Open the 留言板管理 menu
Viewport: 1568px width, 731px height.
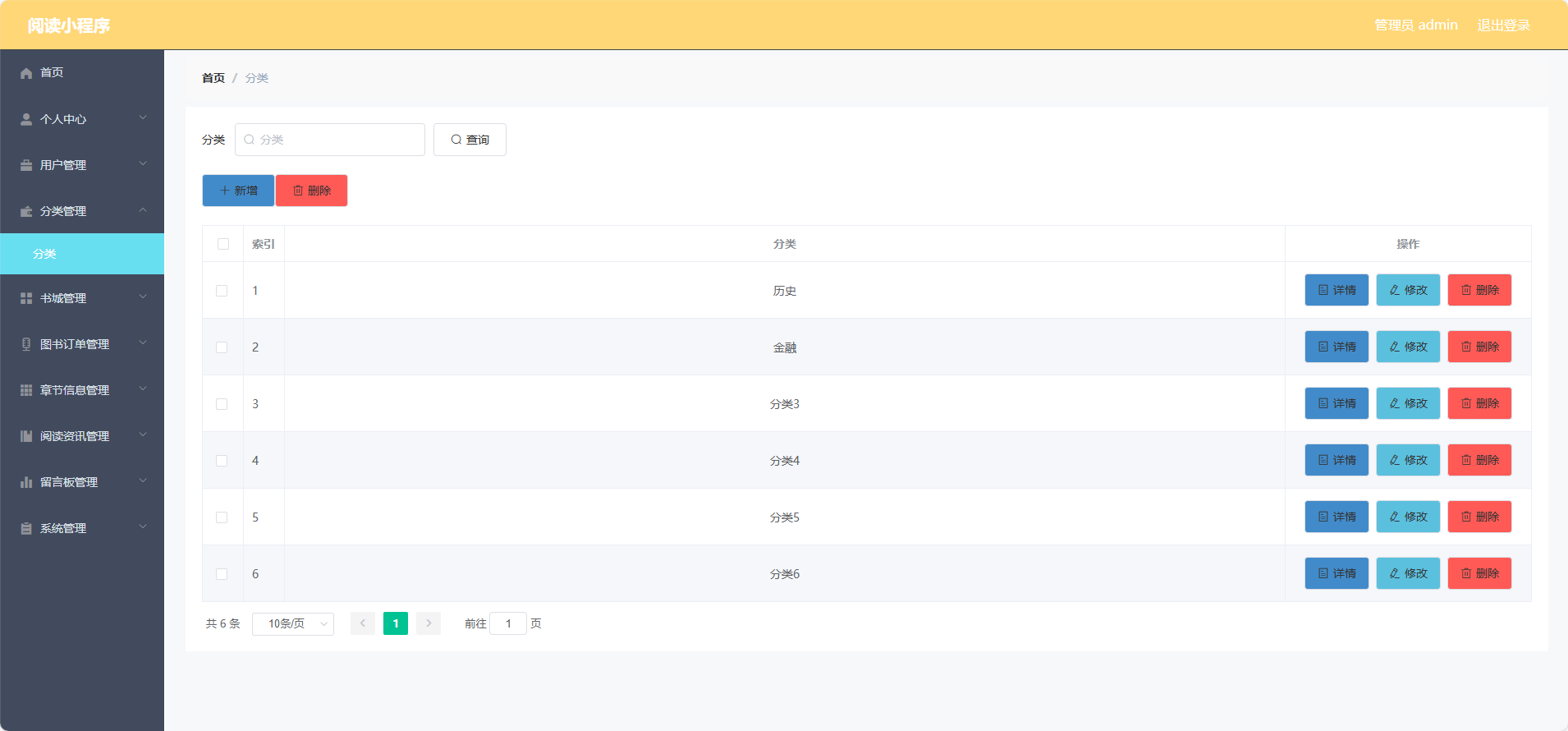[82, 482]
